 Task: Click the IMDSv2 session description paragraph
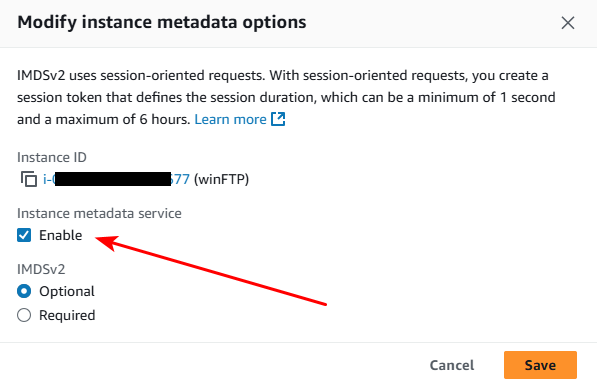[x=286, y=98]
